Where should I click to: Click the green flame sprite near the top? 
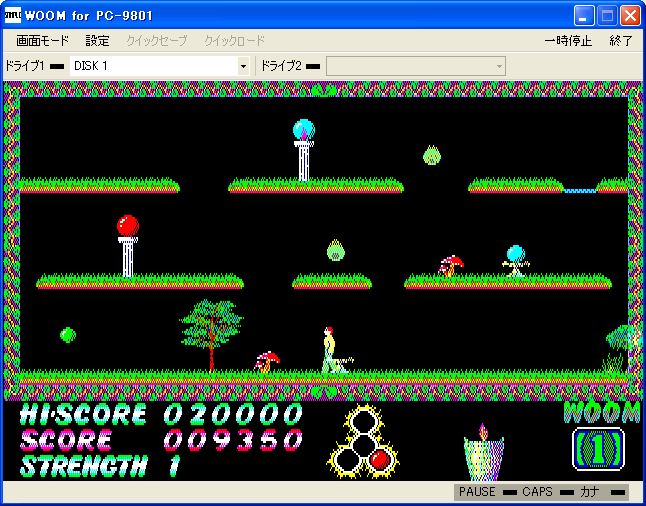[432, 155]
